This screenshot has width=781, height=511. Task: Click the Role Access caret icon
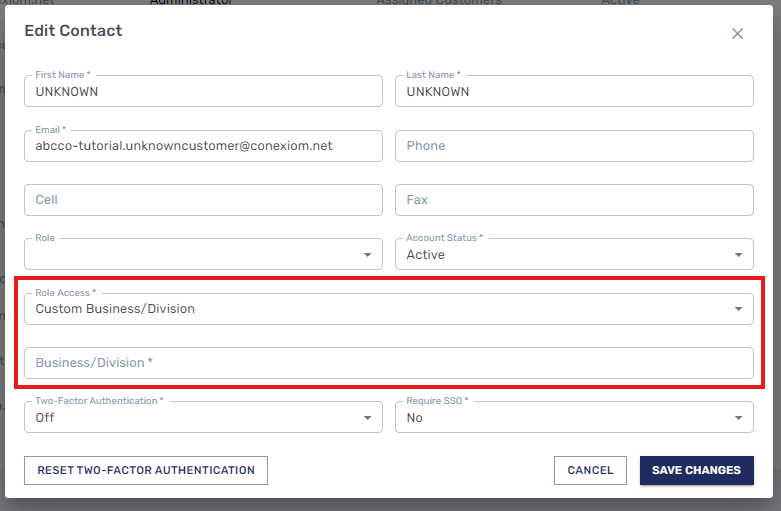738,310
